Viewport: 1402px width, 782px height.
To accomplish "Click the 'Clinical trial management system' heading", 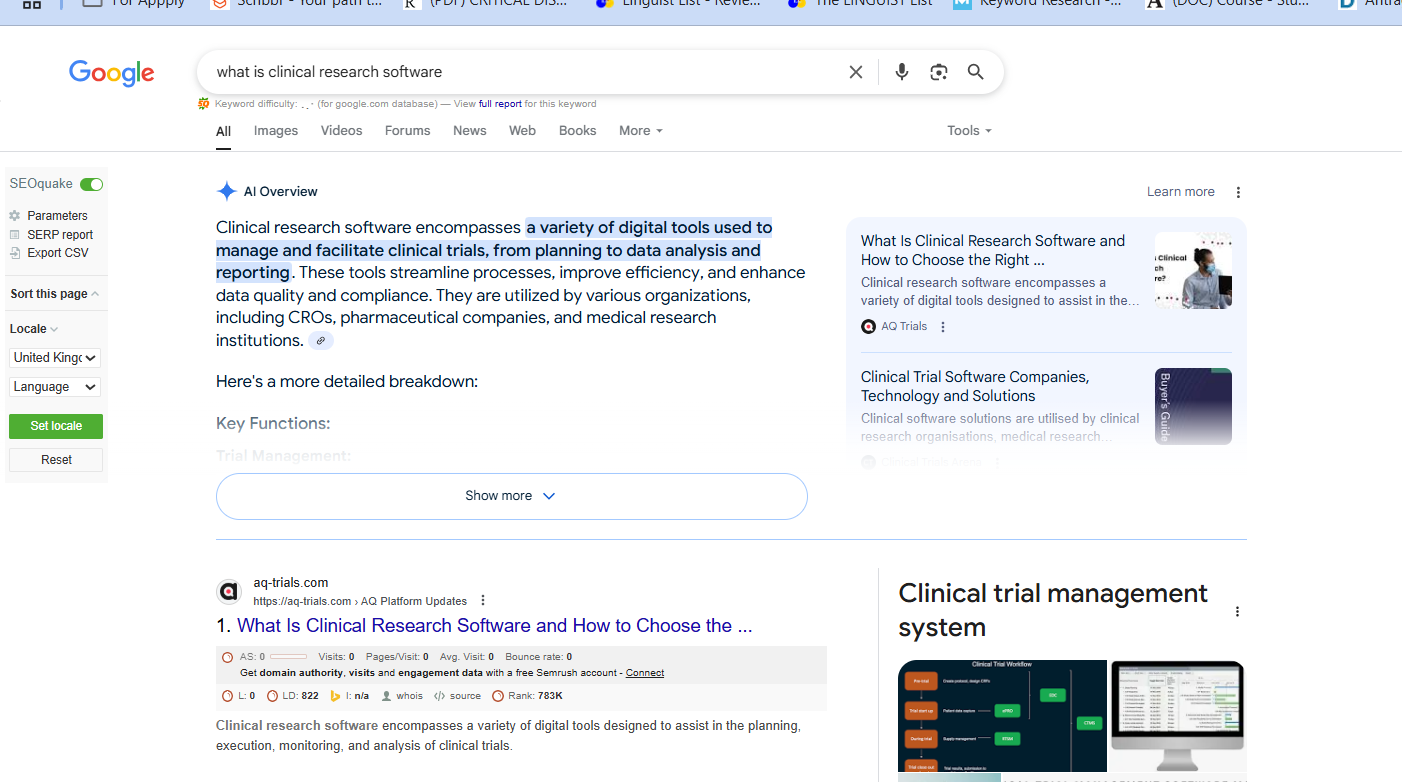I will (1053, 610).
